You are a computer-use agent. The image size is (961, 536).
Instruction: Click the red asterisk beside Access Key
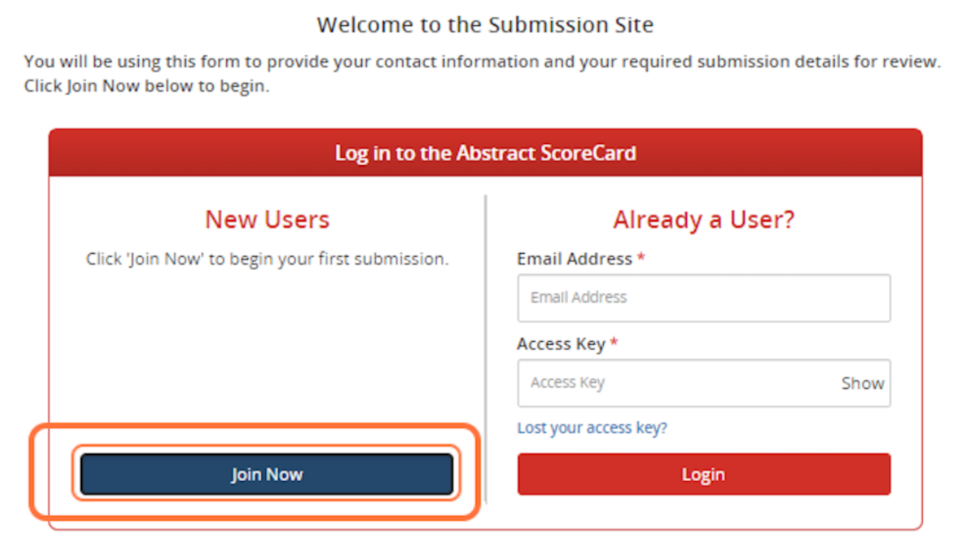point(614,344)
